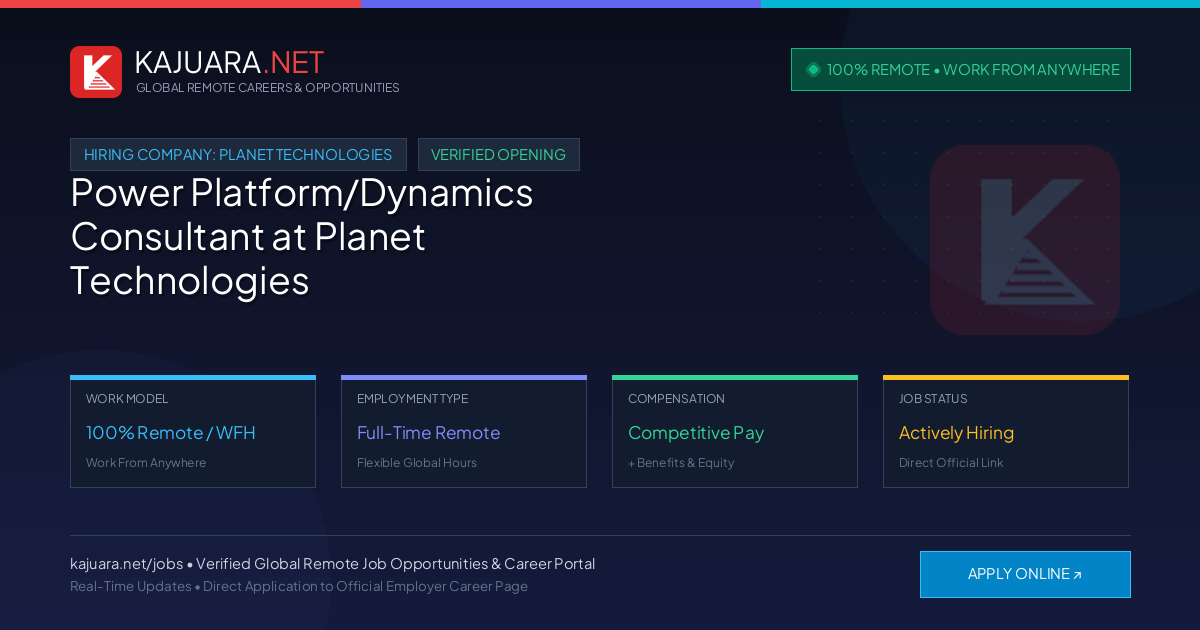Click the Global Remote Careers & Opportunities tagline
The height and width of the screenshot is (630, 1200).
coord(267,88)
